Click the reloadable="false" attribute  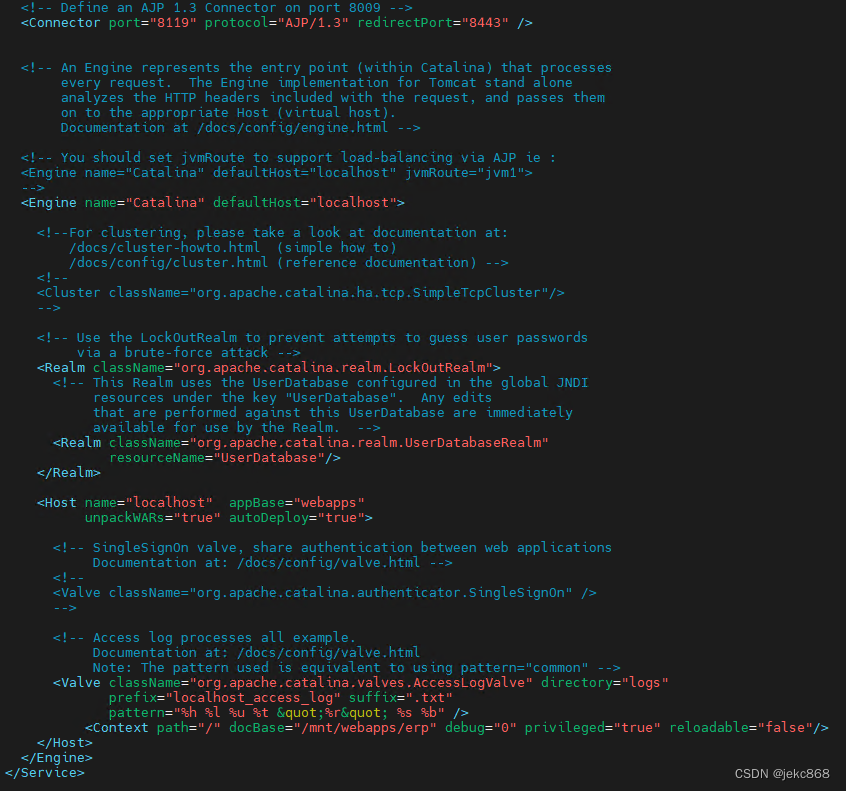tap(741, 727)
